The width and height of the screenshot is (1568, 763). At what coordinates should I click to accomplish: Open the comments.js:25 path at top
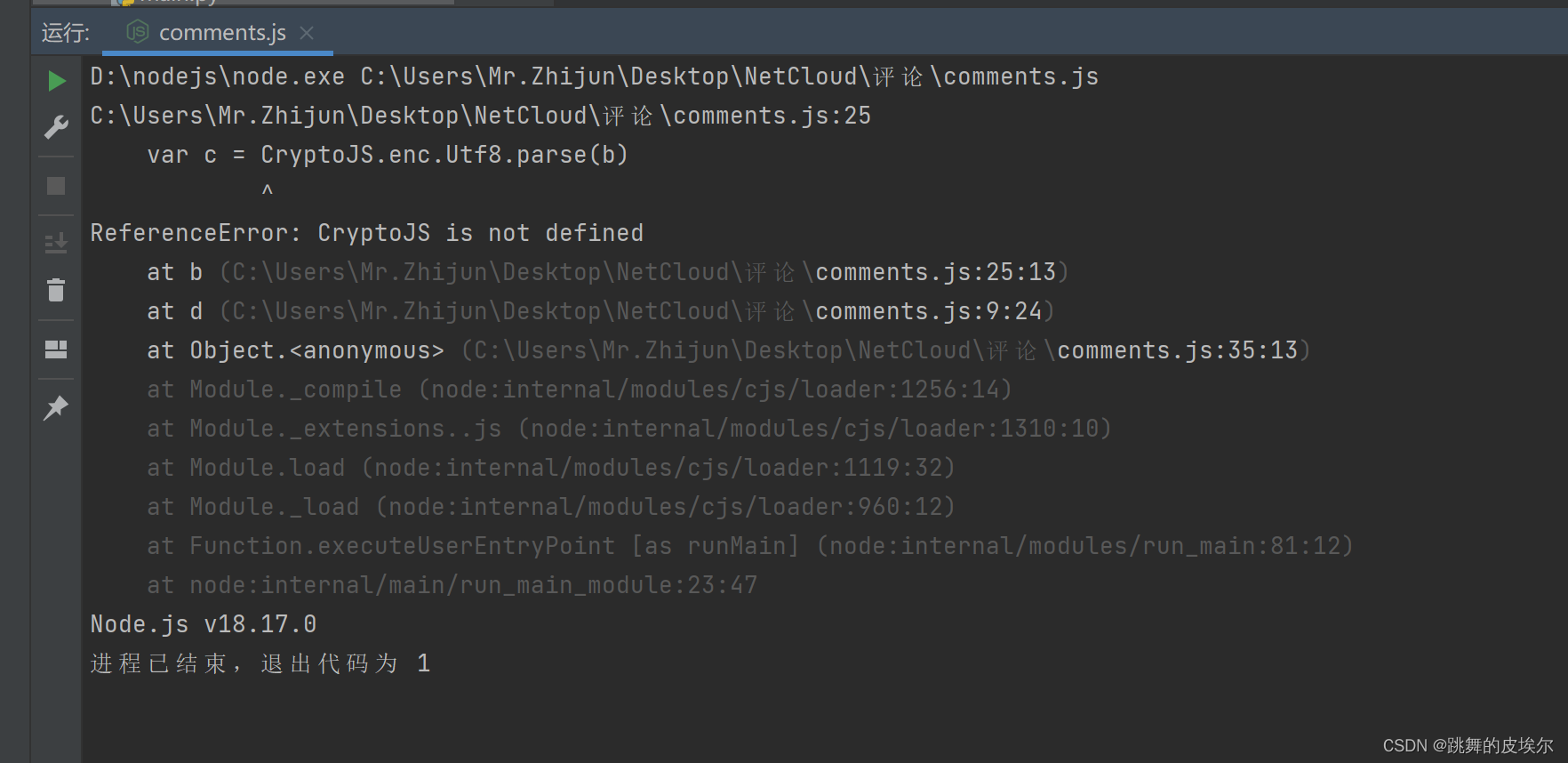pyautogui.click(x=481, y=116)
